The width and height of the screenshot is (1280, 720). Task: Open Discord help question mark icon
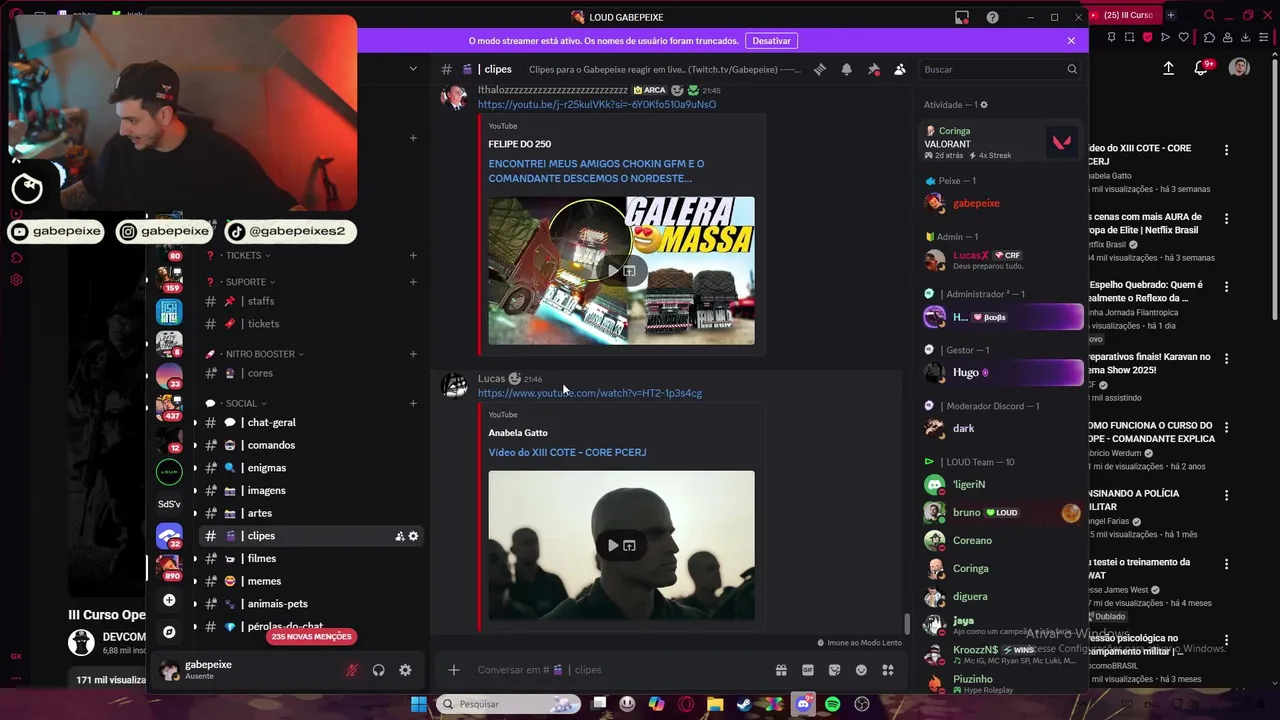[x=992, y=17]
